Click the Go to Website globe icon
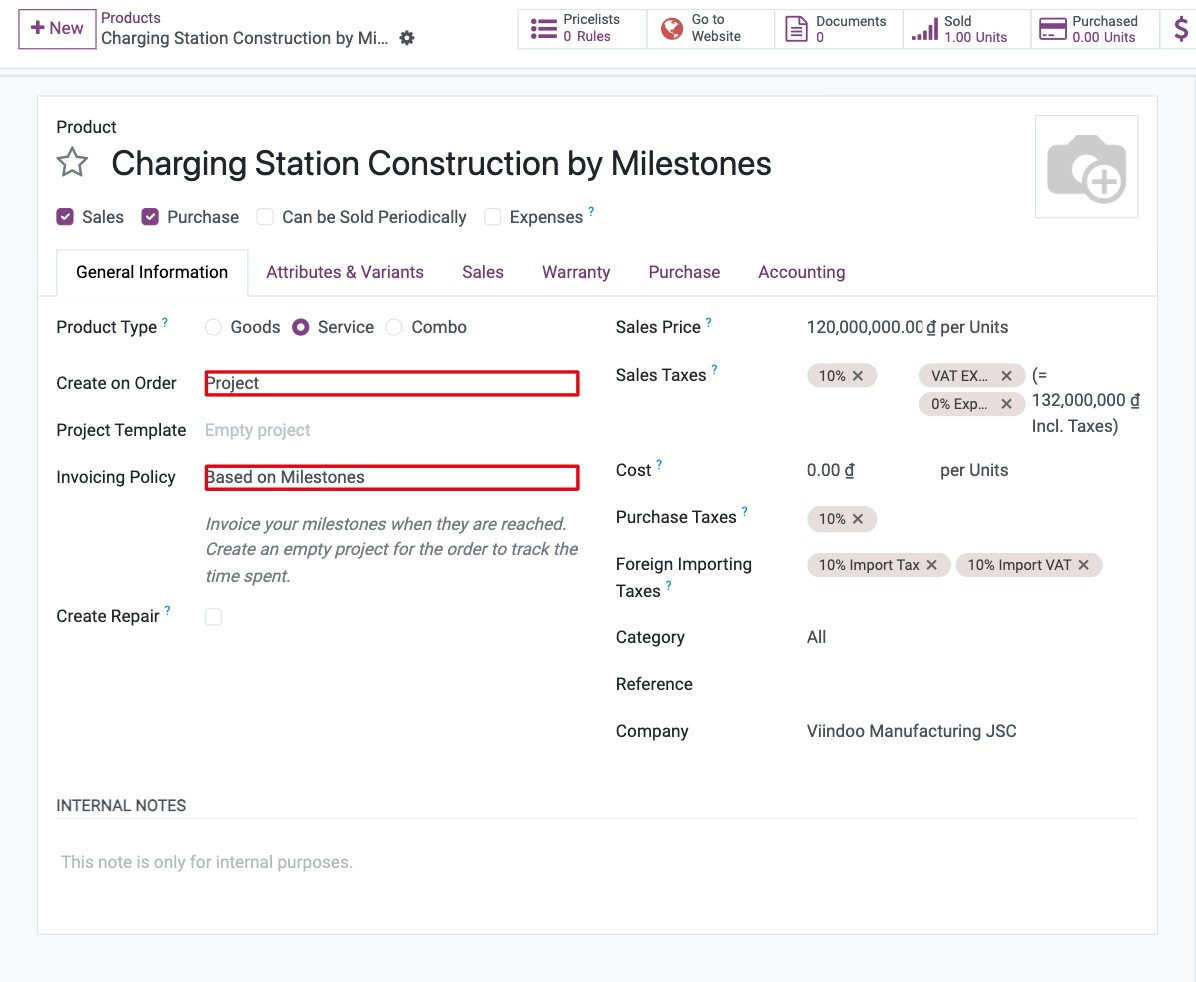 coord(672,29)
